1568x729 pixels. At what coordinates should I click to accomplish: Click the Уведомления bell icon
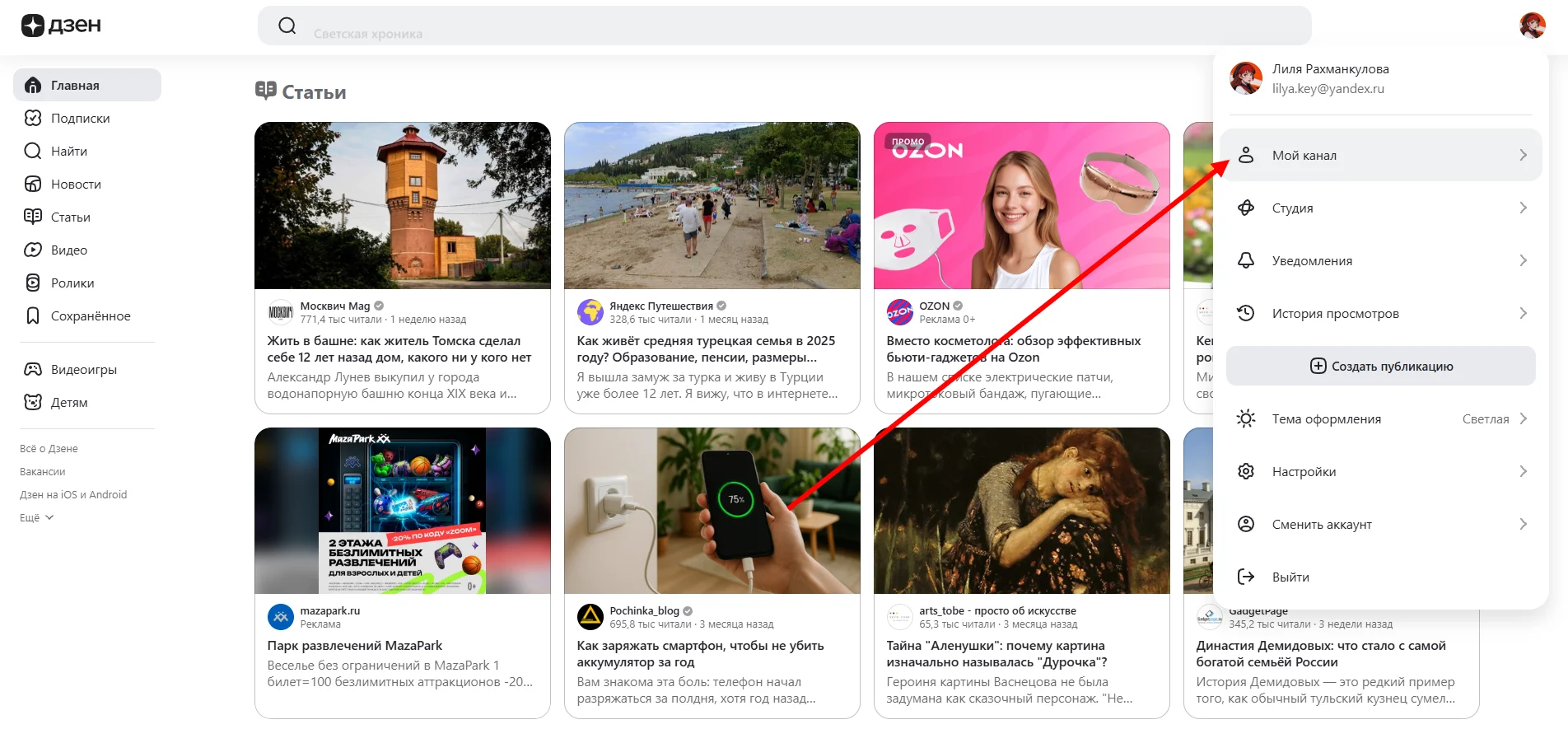[x=1246, y=260]
